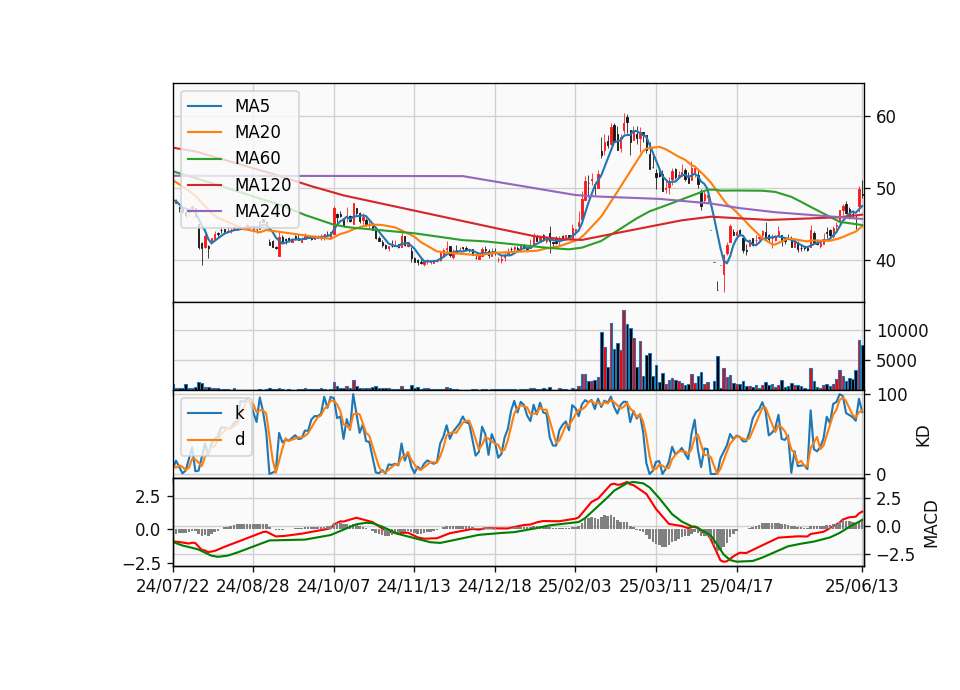Screen dimensions: 960x690
Task: Click the price axis value 40
Action: 886,261
